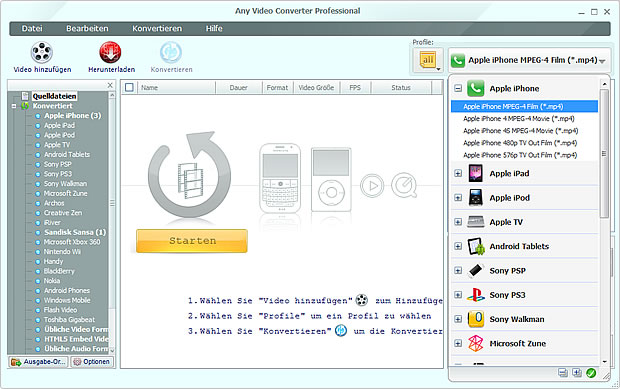Open the Hilfe menu

point(214,28)
